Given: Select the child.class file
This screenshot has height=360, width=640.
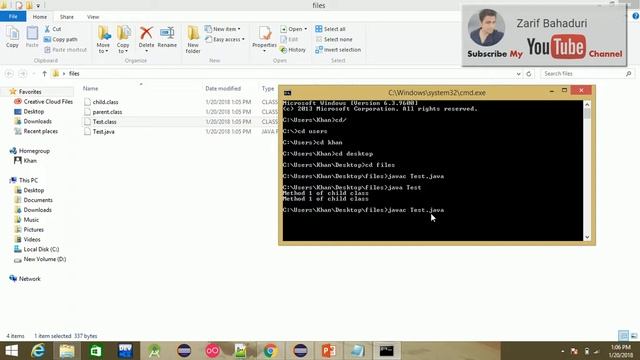Looking at the screenshot, I should coord(105,102).
